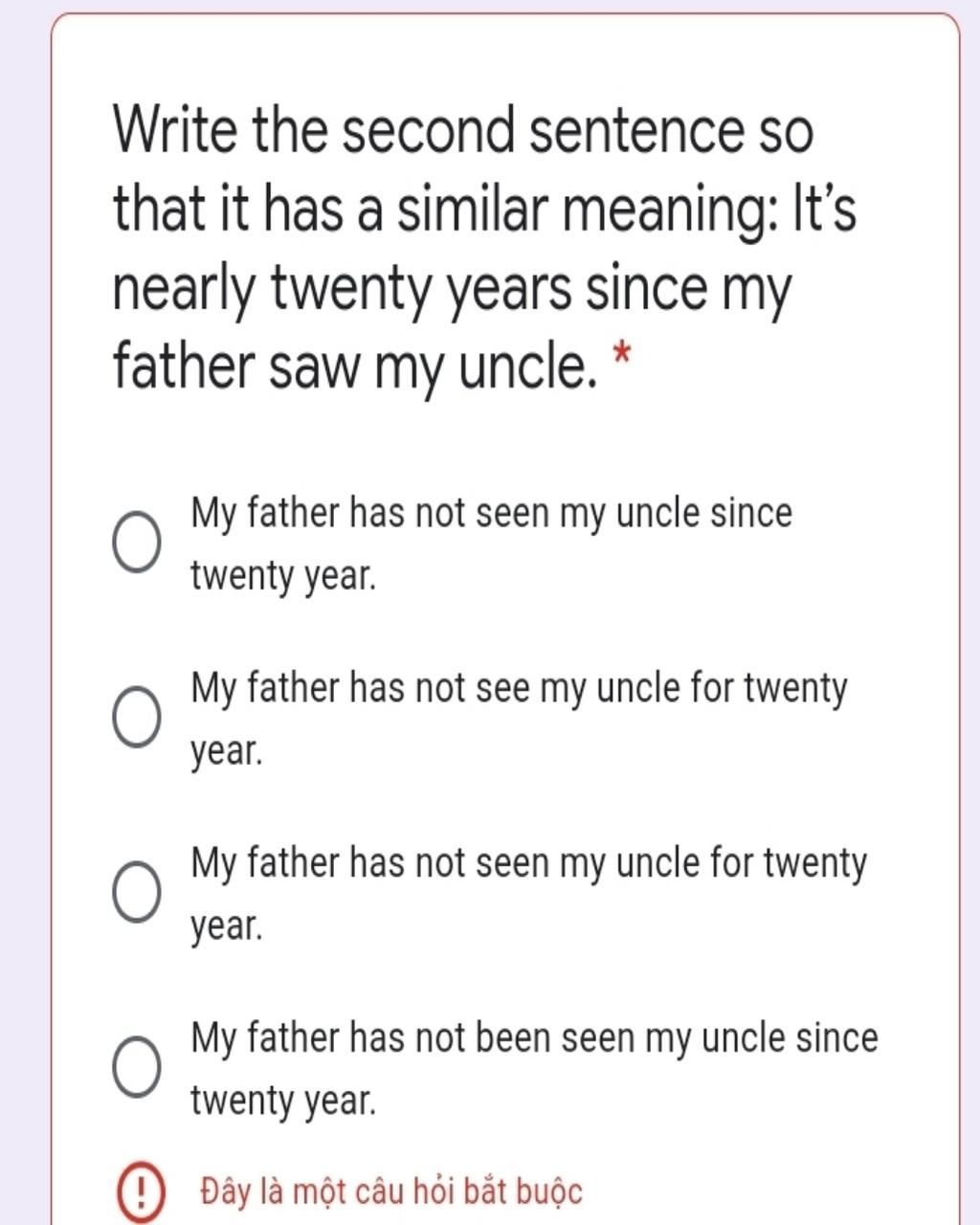Choose radio for "has not see my uncle" option

pos(137,718)
